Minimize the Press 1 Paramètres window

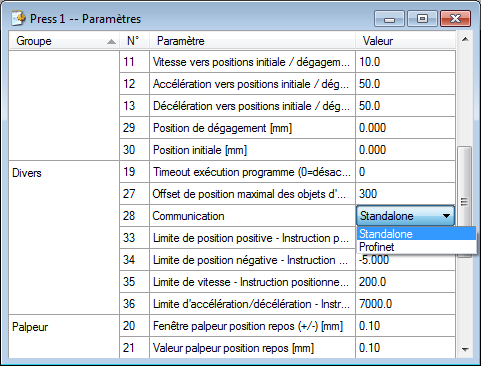[x=389, y=18]
